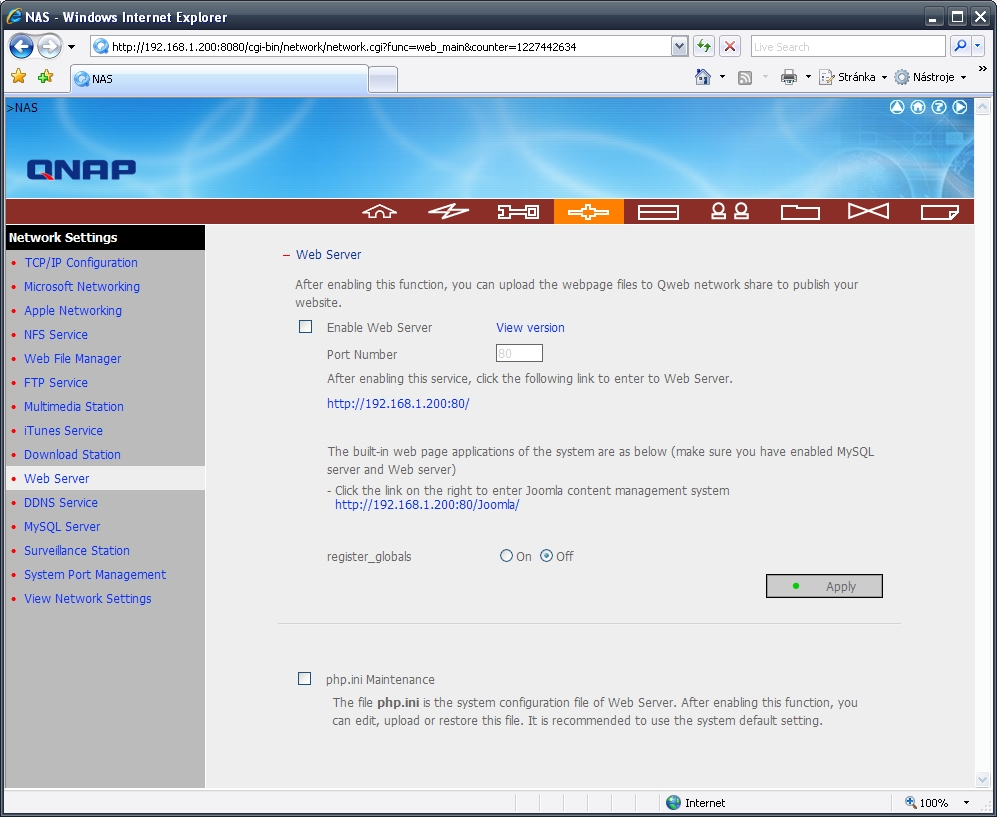Expand Print options dropdown arrow
Screen dimensions: 997x817
808,77
